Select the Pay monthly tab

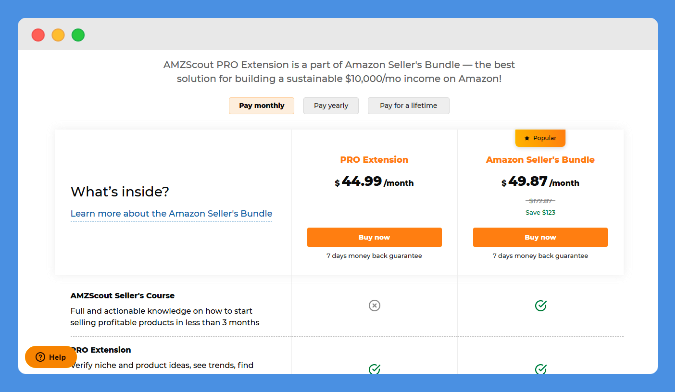[x=261, y=105]
